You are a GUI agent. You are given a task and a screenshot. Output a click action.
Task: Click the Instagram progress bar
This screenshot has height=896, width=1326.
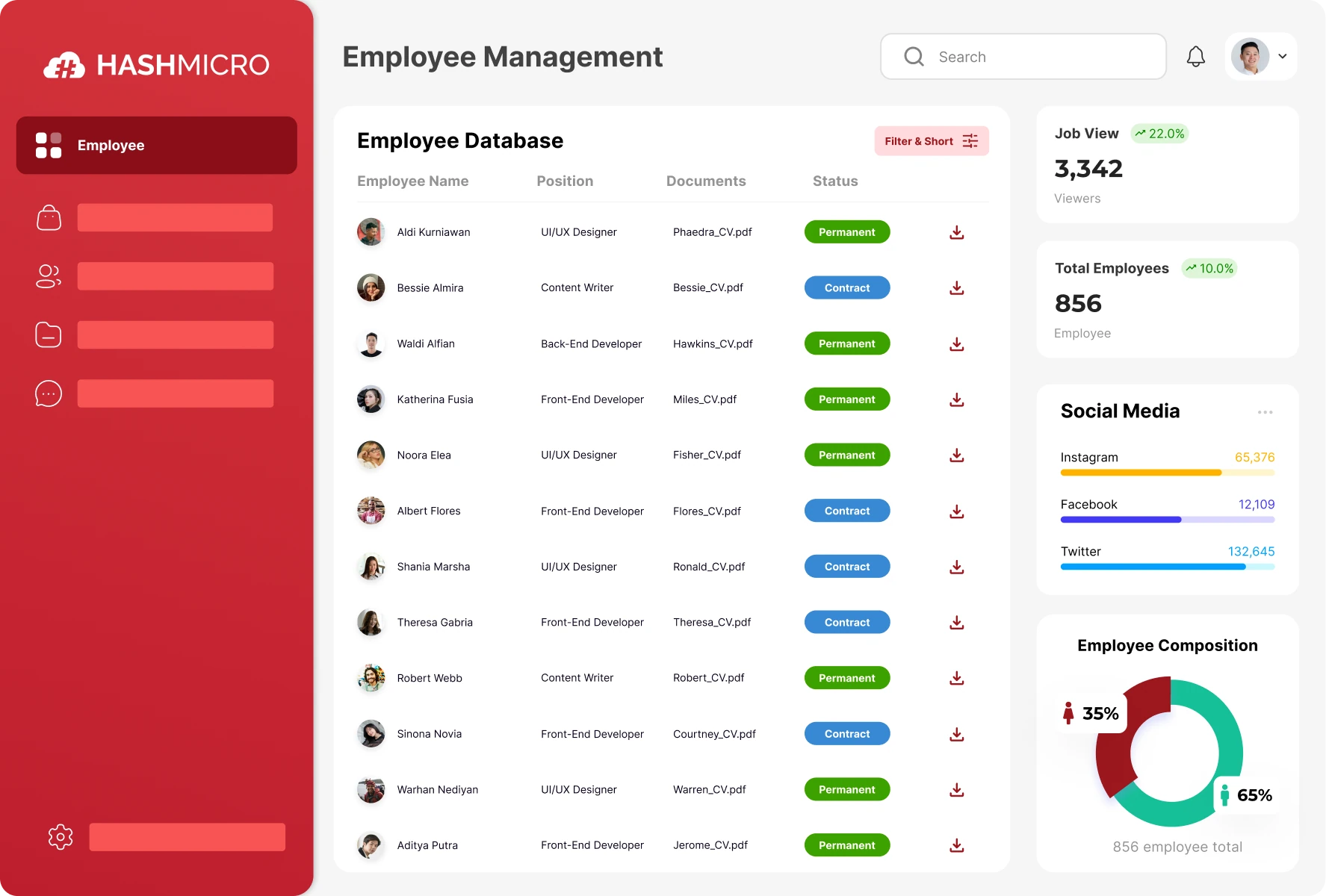click(1167, 473)
